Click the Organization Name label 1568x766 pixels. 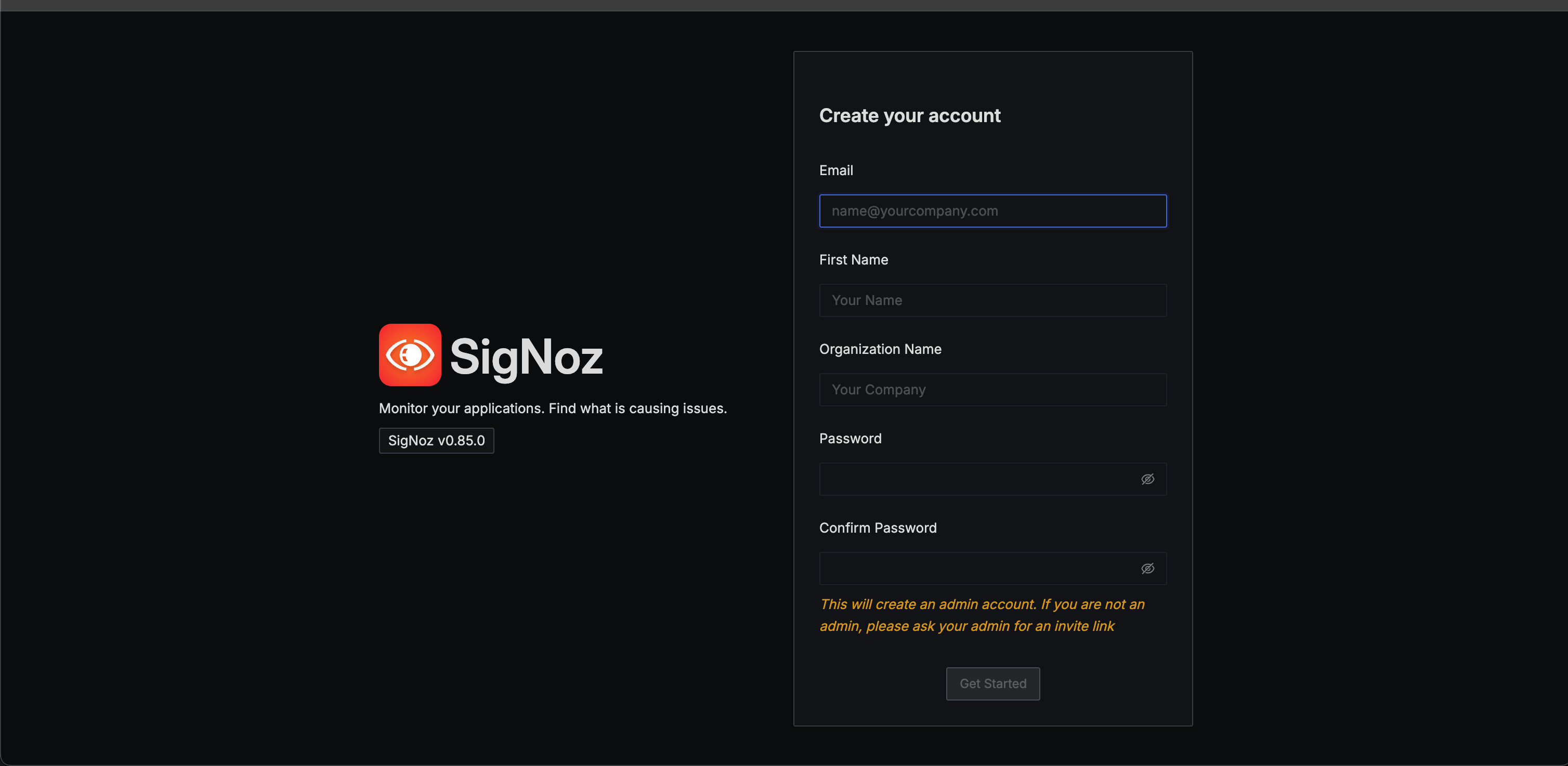[880, 349]
